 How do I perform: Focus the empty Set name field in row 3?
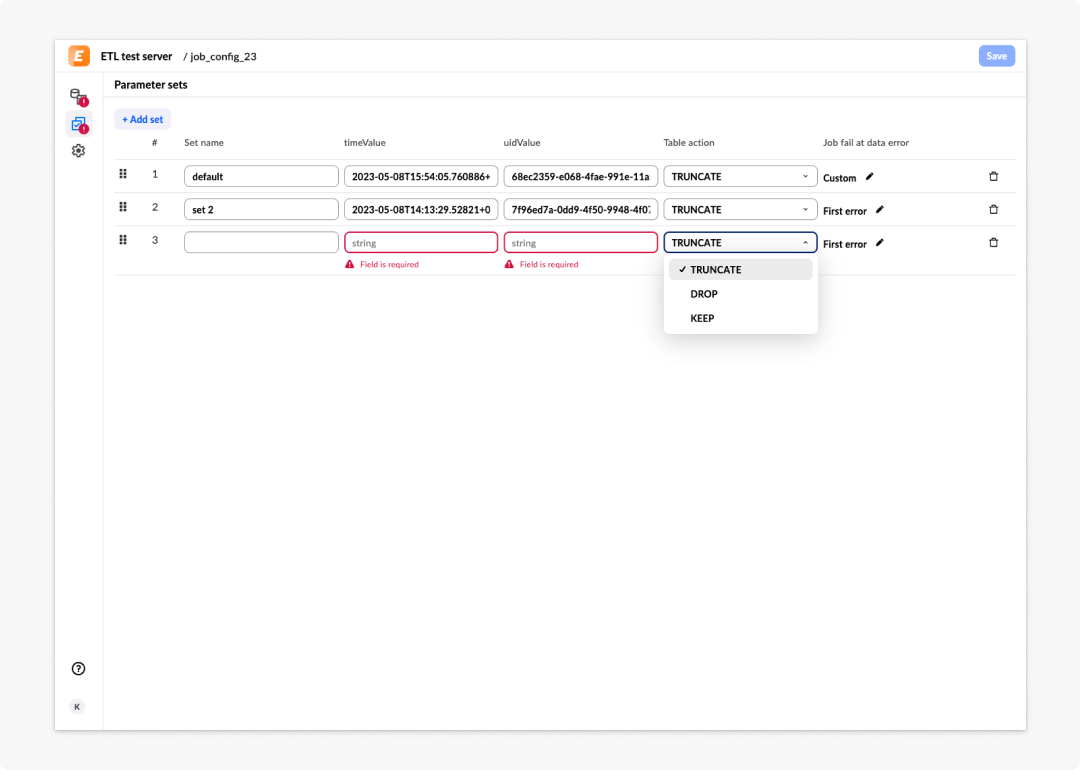[261, 242]
